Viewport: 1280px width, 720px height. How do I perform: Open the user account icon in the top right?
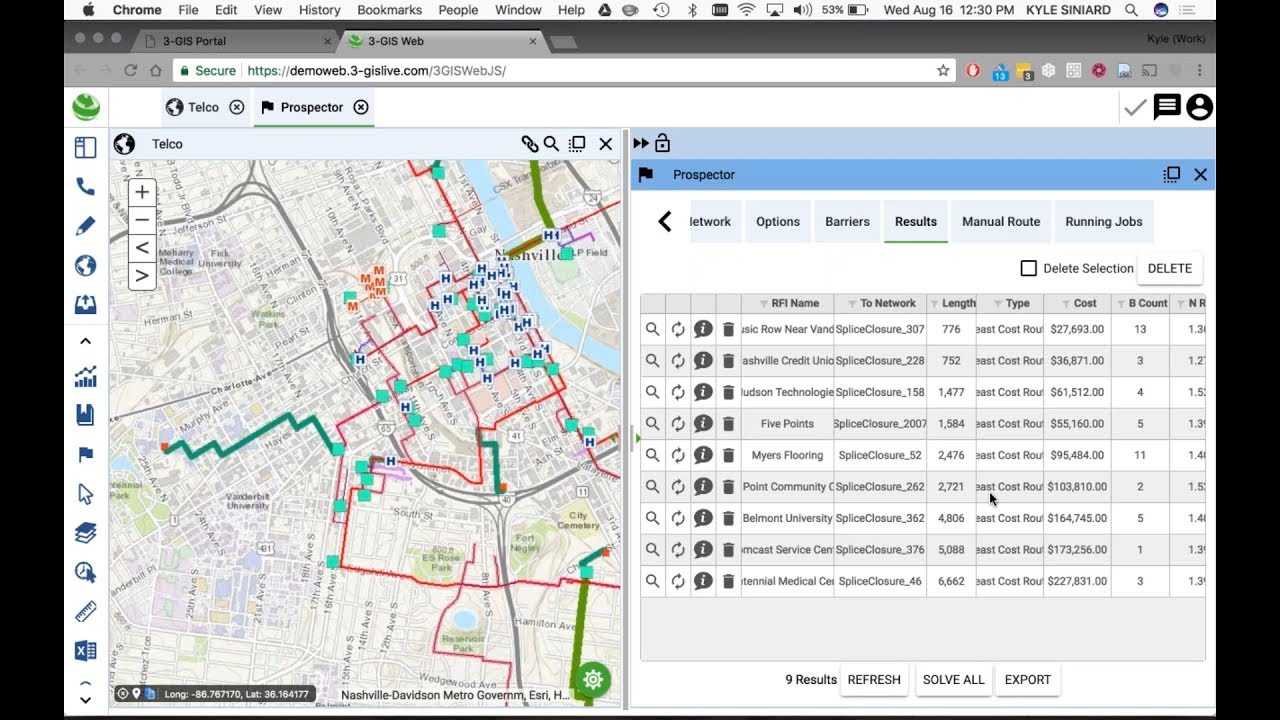1199,107
